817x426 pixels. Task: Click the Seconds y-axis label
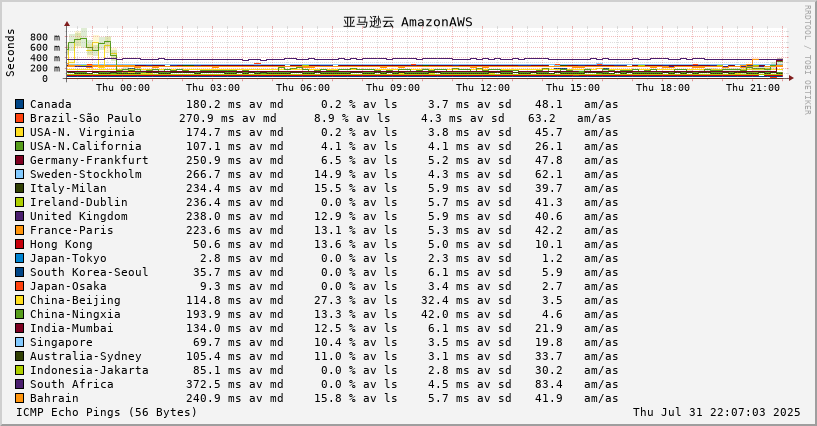coord(10,53)
